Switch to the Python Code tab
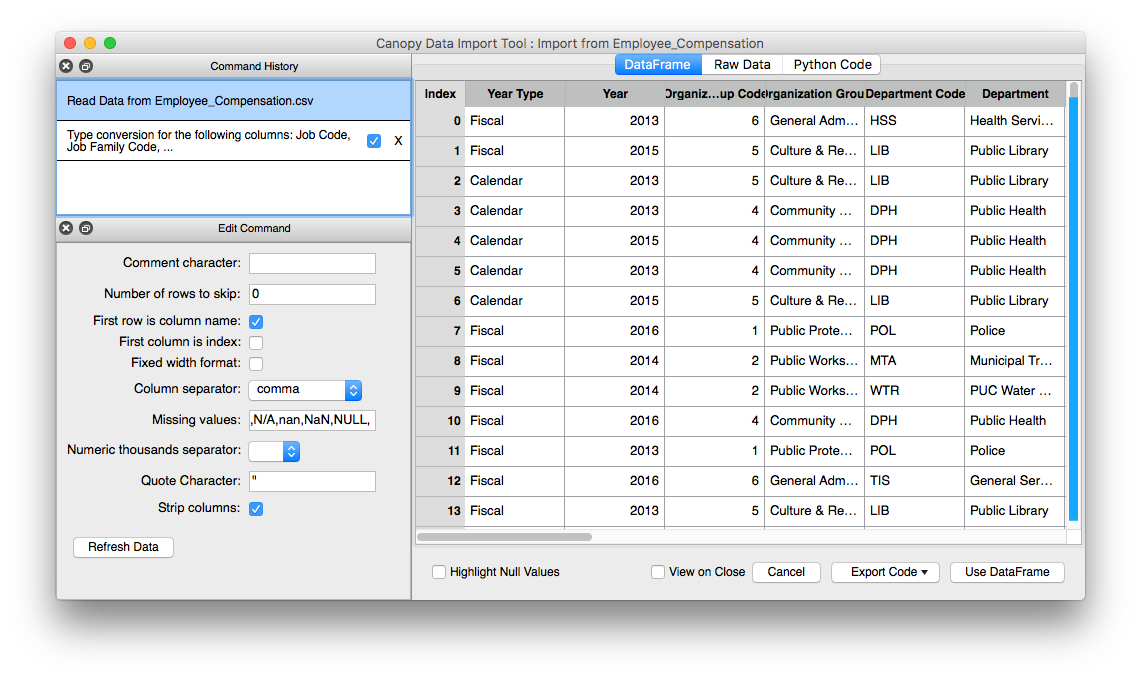 pyautogui.click(x=831, y=64)
